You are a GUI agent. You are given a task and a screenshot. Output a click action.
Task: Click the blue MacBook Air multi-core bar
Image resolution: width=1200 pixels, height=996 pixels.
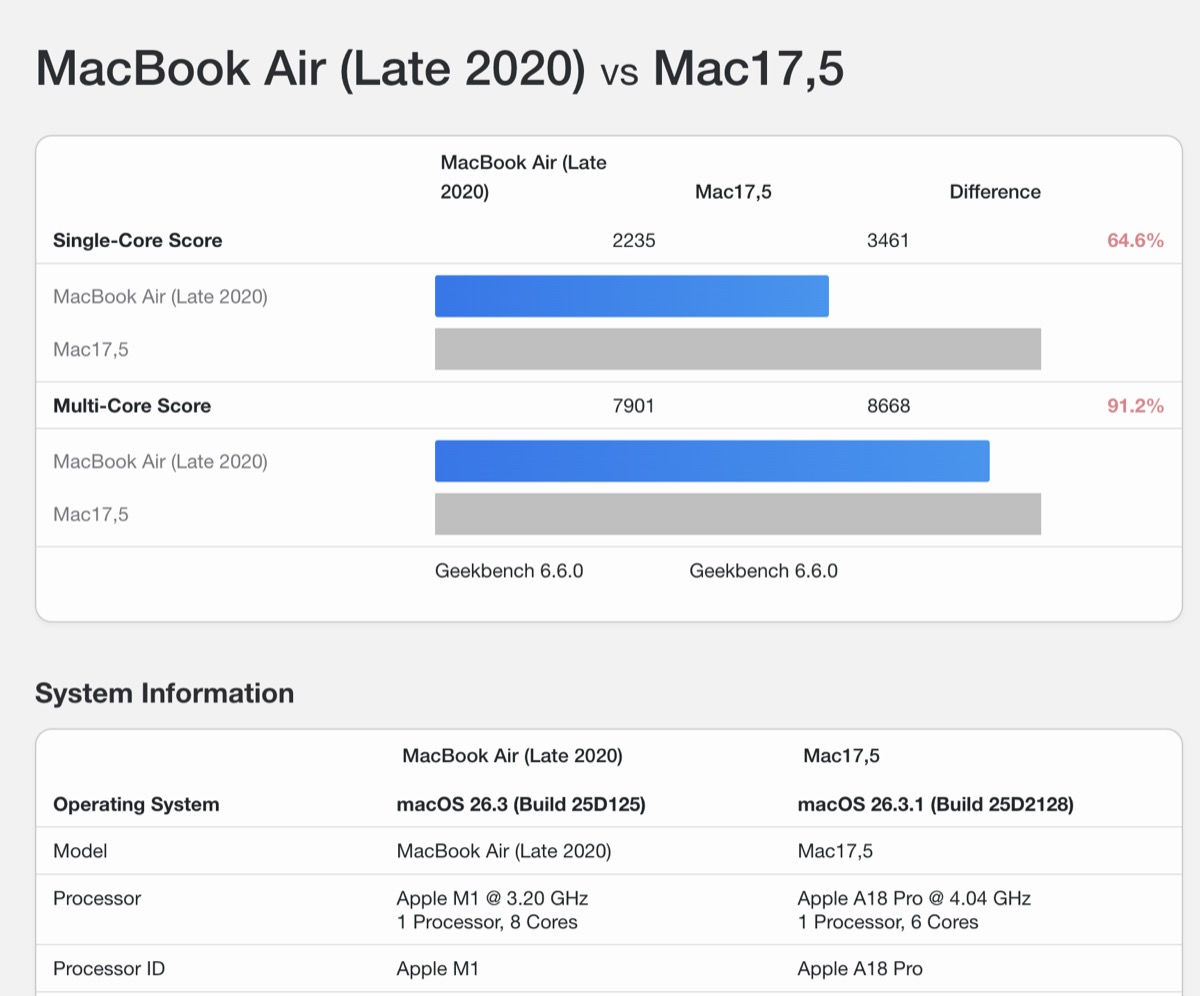710,460
